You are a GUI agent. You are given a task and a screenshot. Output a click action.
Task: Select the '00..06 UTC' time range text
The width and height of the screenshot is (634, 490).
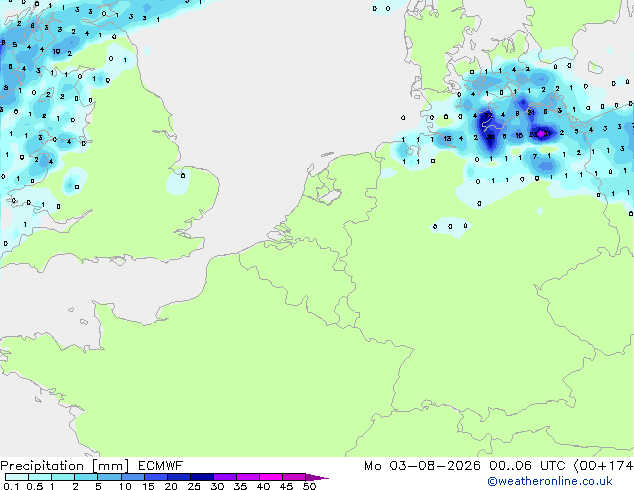pos(527,466)
